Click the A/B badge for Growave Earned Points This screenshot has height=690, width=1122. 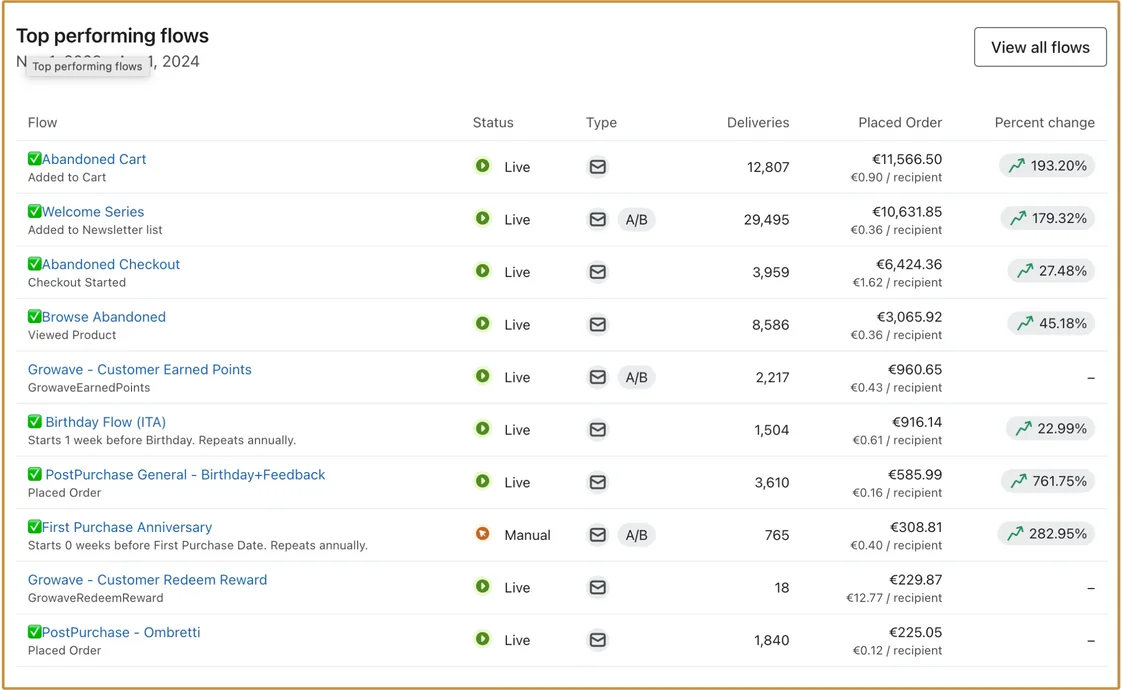pyautogui.click(x=636, y=377)
